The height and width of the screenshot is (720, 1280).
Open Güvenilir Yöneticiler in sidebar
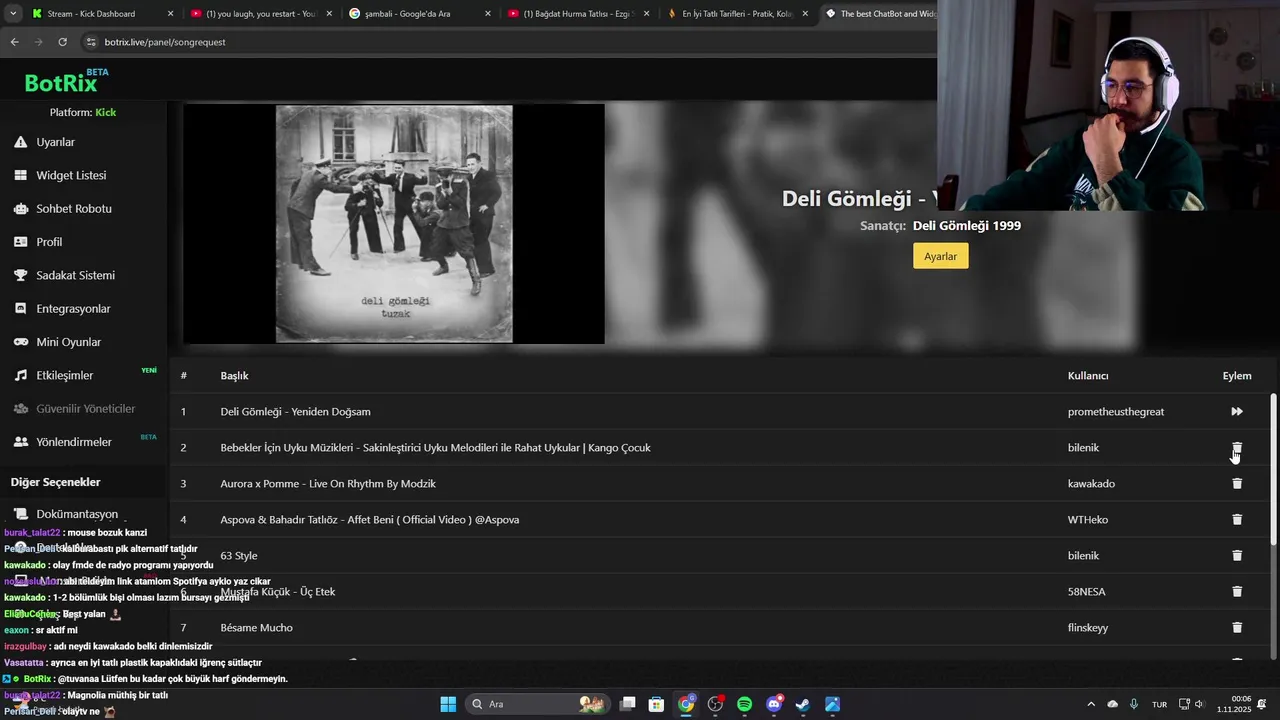(x=85, y=409)
